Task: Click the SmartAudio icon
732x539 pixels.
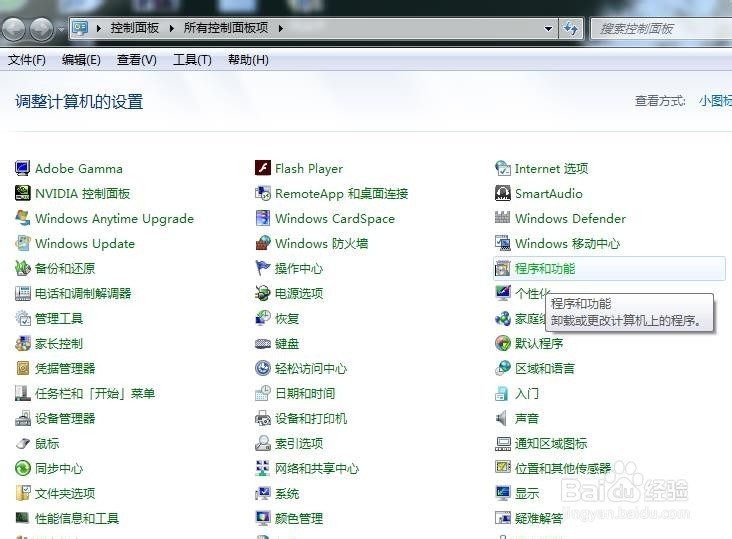Action: click(503, 193)
